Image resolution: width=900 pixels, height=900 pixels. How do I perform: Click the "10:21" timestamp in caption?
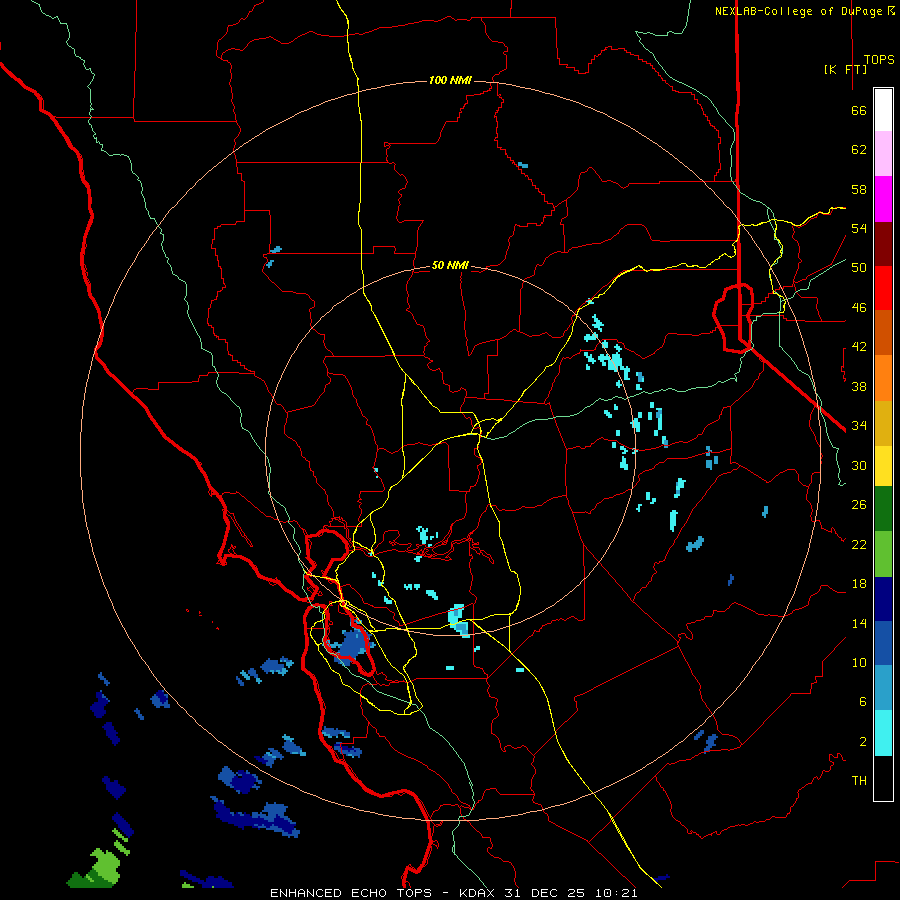(x=615, y=893)
